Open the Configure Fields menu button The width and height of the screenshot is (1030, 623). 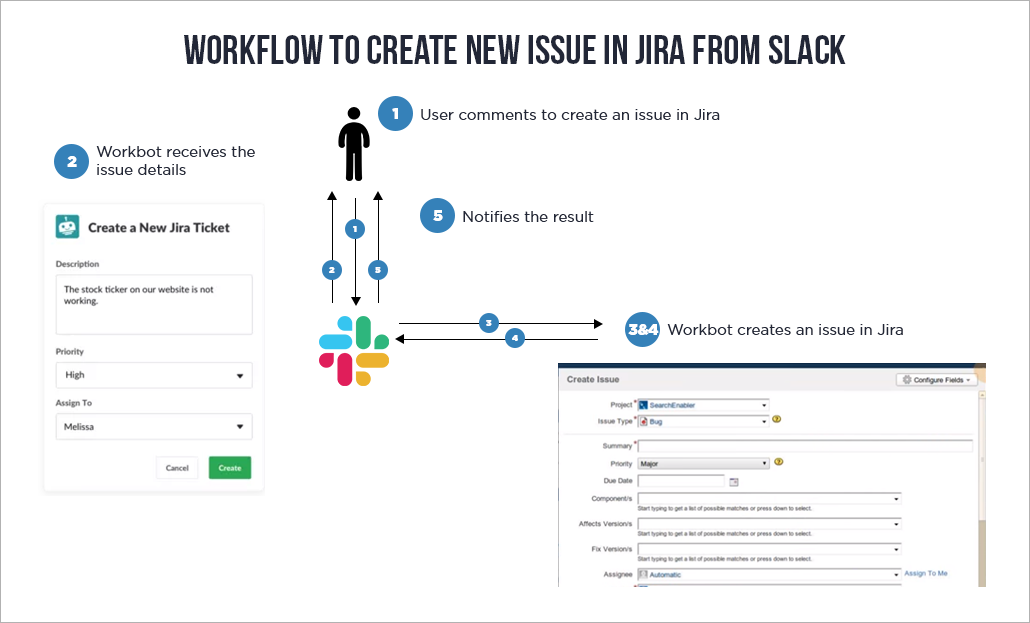tap(937, 380)
